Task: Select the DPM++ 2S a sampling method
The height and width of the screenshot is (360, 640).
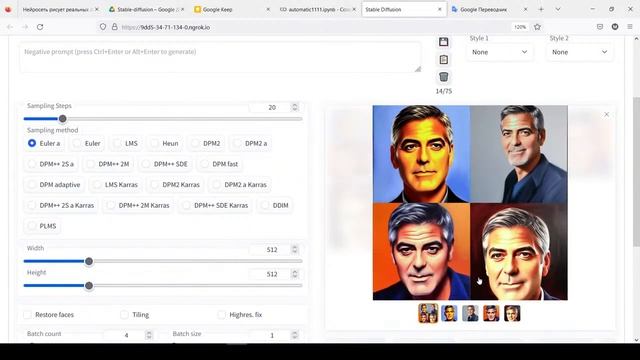Action: (51, 164)
